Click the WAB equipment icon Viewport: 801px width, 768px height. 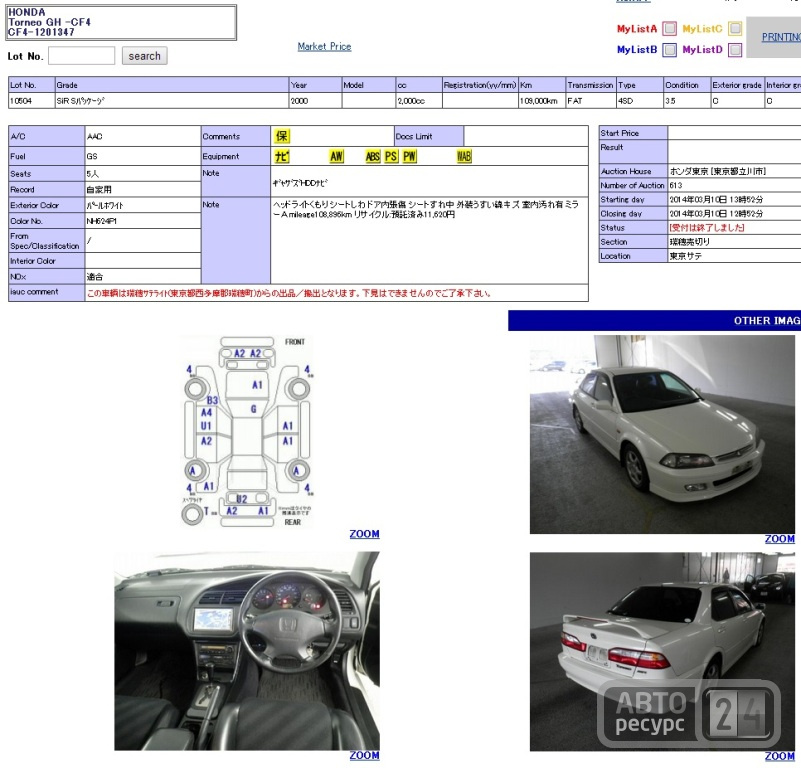tap(464, 156)
